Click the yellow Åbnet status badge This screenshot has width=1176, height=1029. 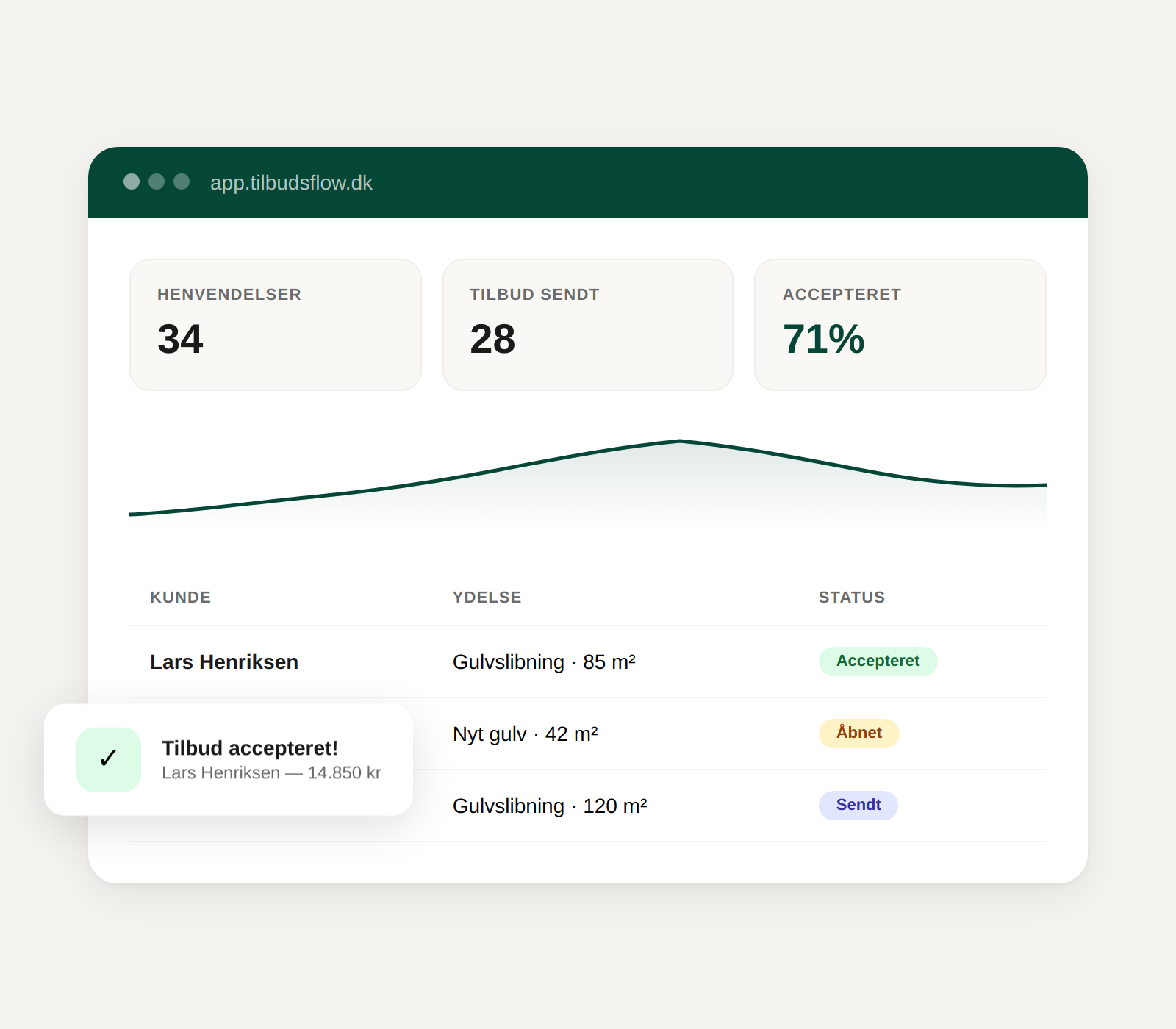pyautogui.click(x=858, y=733)
